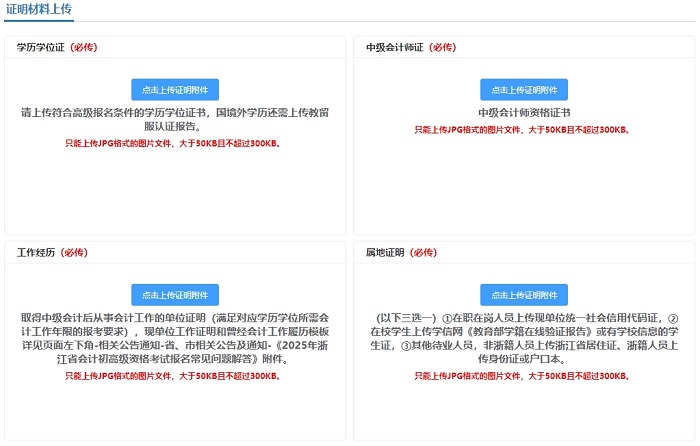This screenshot has width=700, height=446.
Task: Click the red 必传 label beside 属地证明
Action: 424,253
